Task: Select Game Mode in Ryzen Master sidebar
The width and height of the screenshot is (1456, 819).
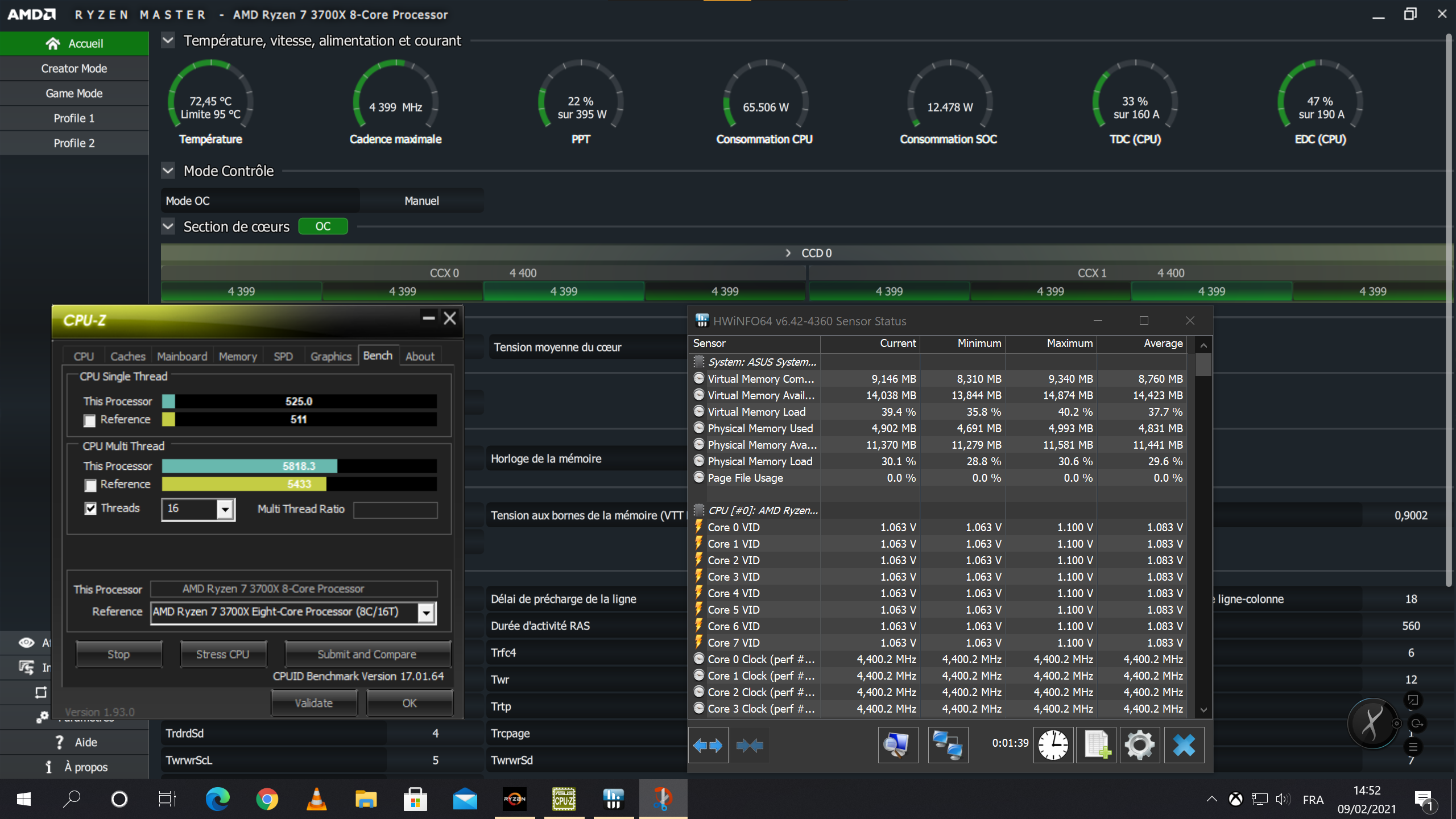Action: point(74,93)
